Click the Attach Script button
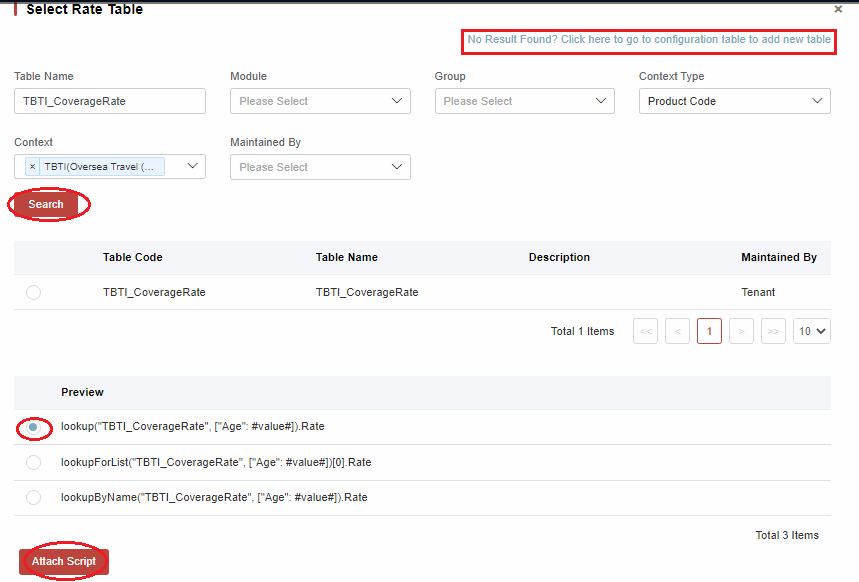This screenshot has height=582, width=859. (x=64, y=562)
